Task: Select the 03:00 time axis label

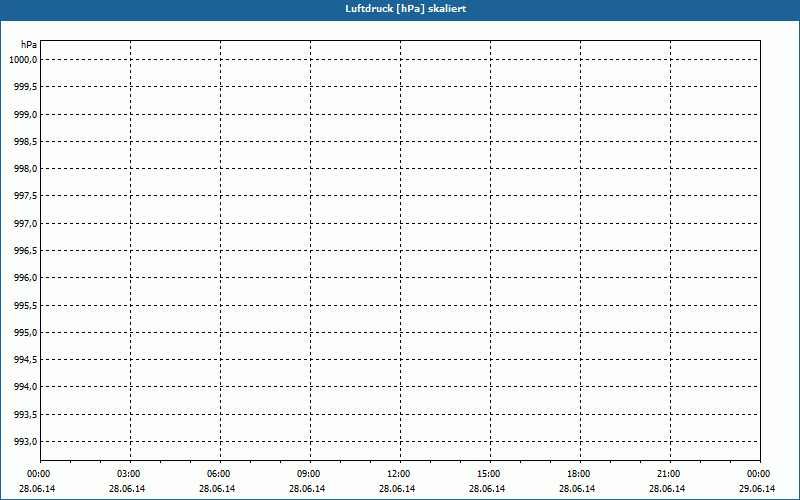Action: [129, 474]
